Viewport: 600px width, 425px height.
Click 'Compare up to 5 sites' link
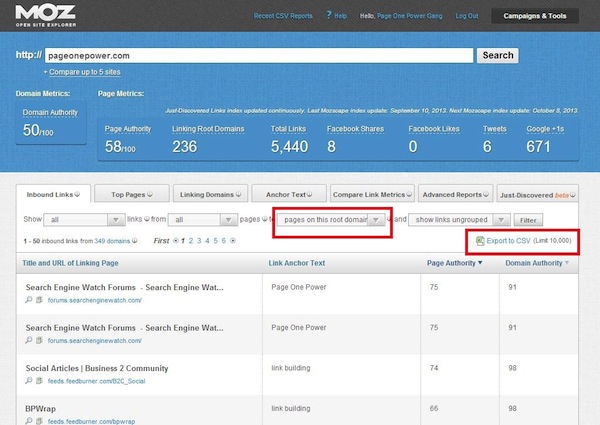pos(85,72)
